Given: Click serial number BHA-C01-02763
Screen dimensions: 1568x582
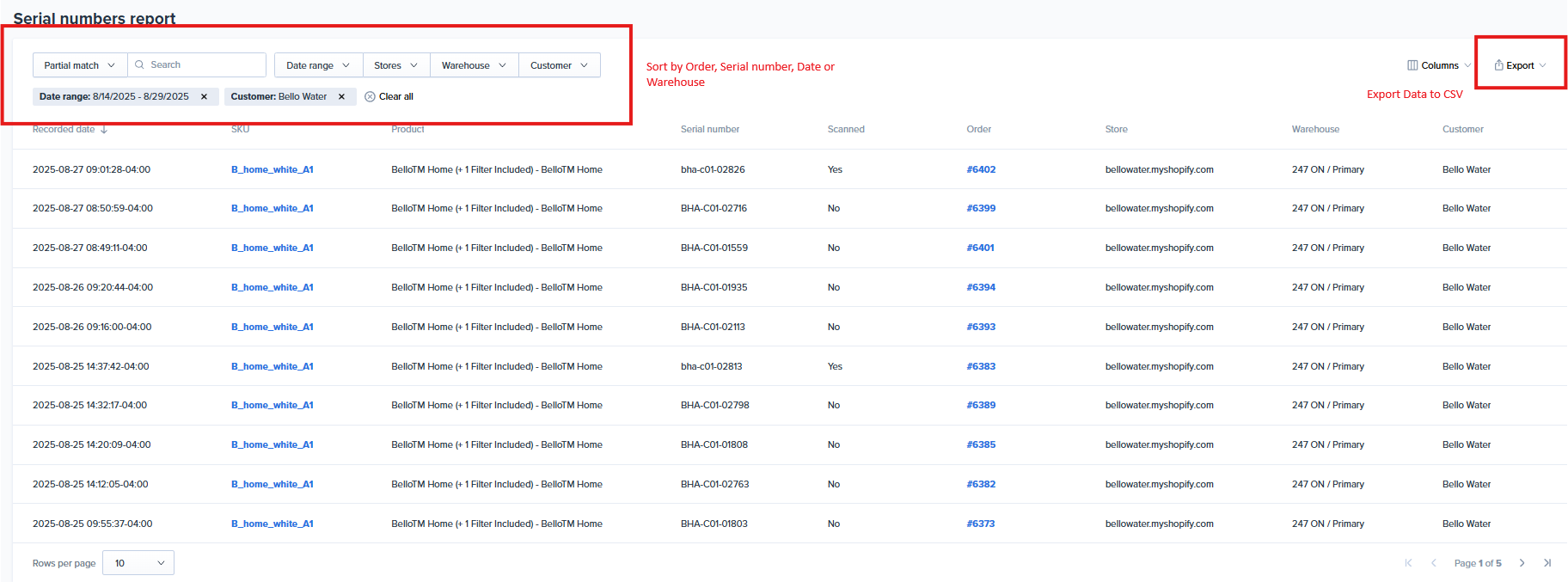Looking at the screenshot, I should 714,484.
